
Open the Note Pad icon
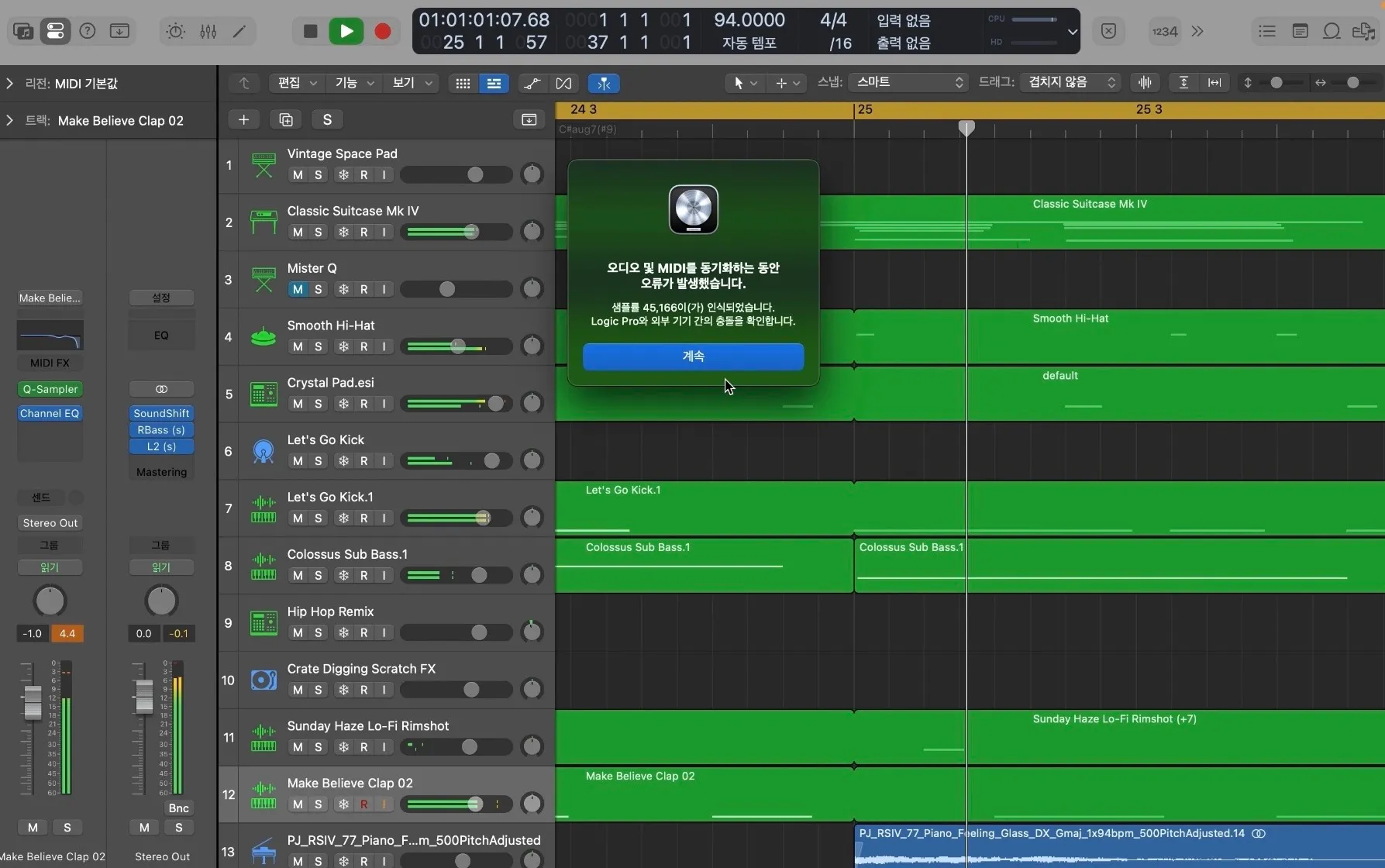1300,31
